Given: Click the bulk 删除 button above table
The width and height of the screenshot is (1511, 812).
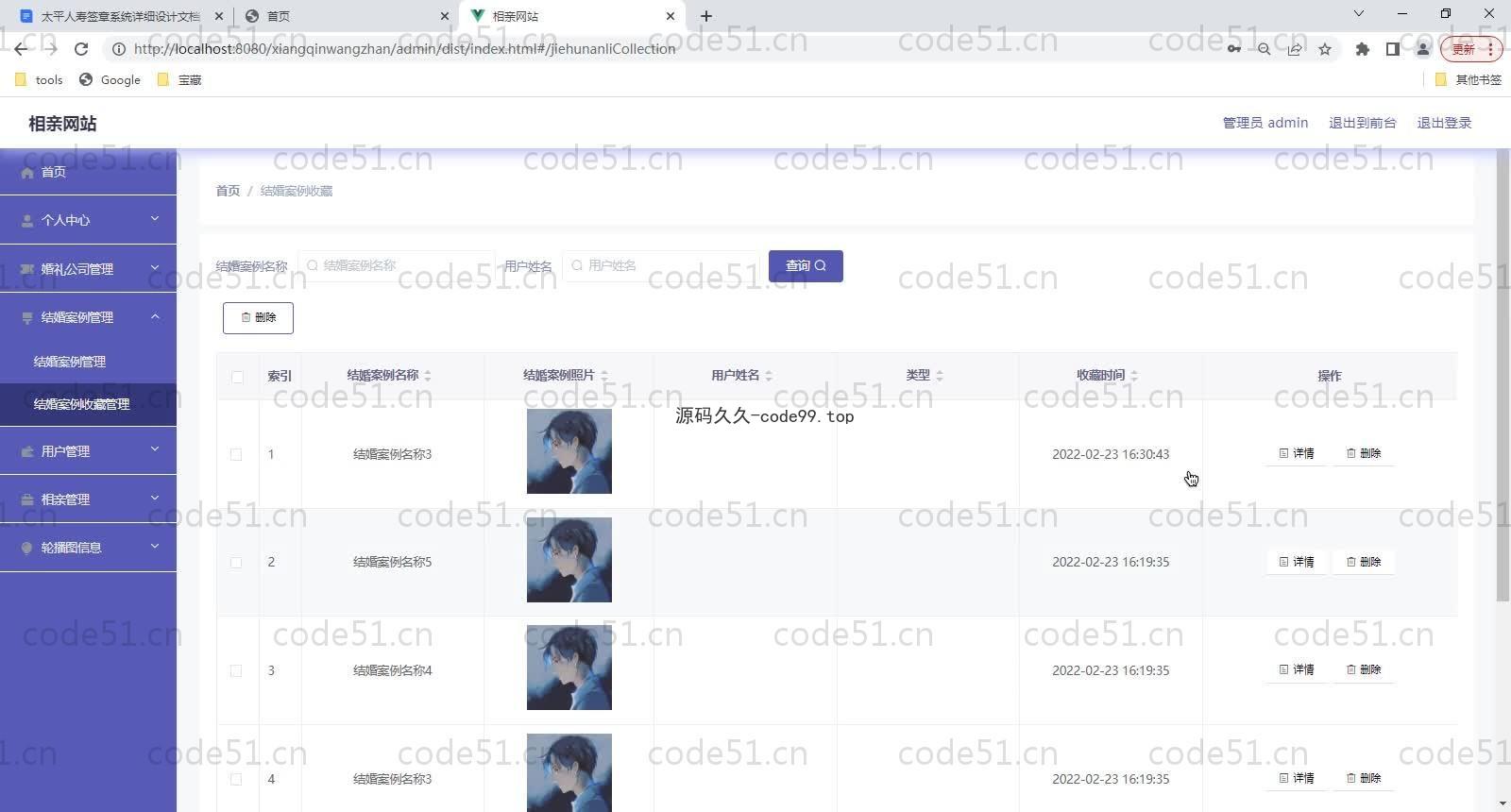Looking at the screenshot, I should [258, 318].
